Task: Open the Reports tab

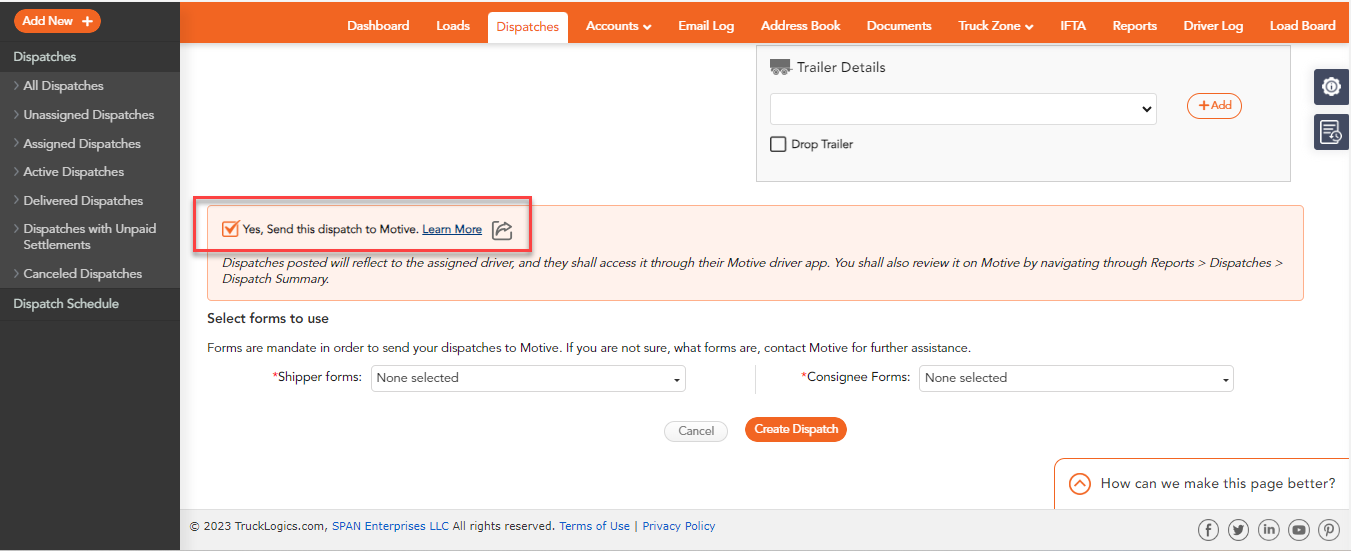Action: click(x=1135, y=26)
